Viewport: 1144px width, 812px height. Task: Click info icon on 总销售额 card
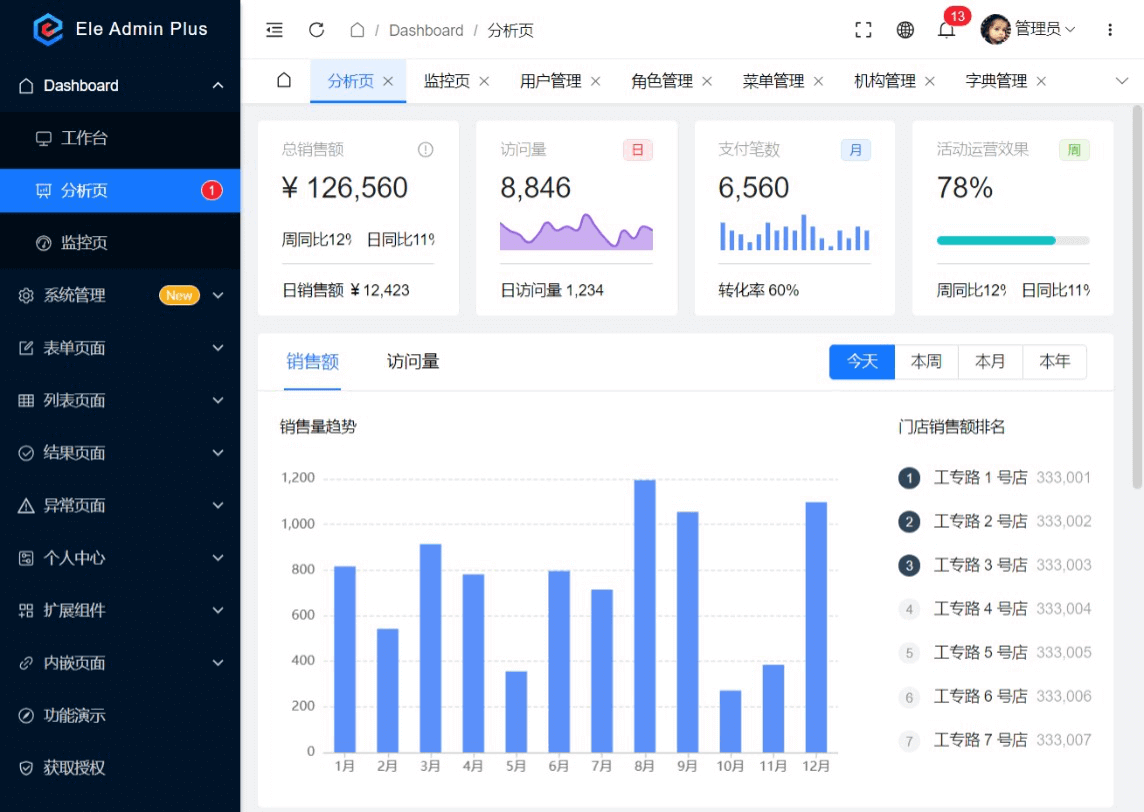tap(426, 150)
